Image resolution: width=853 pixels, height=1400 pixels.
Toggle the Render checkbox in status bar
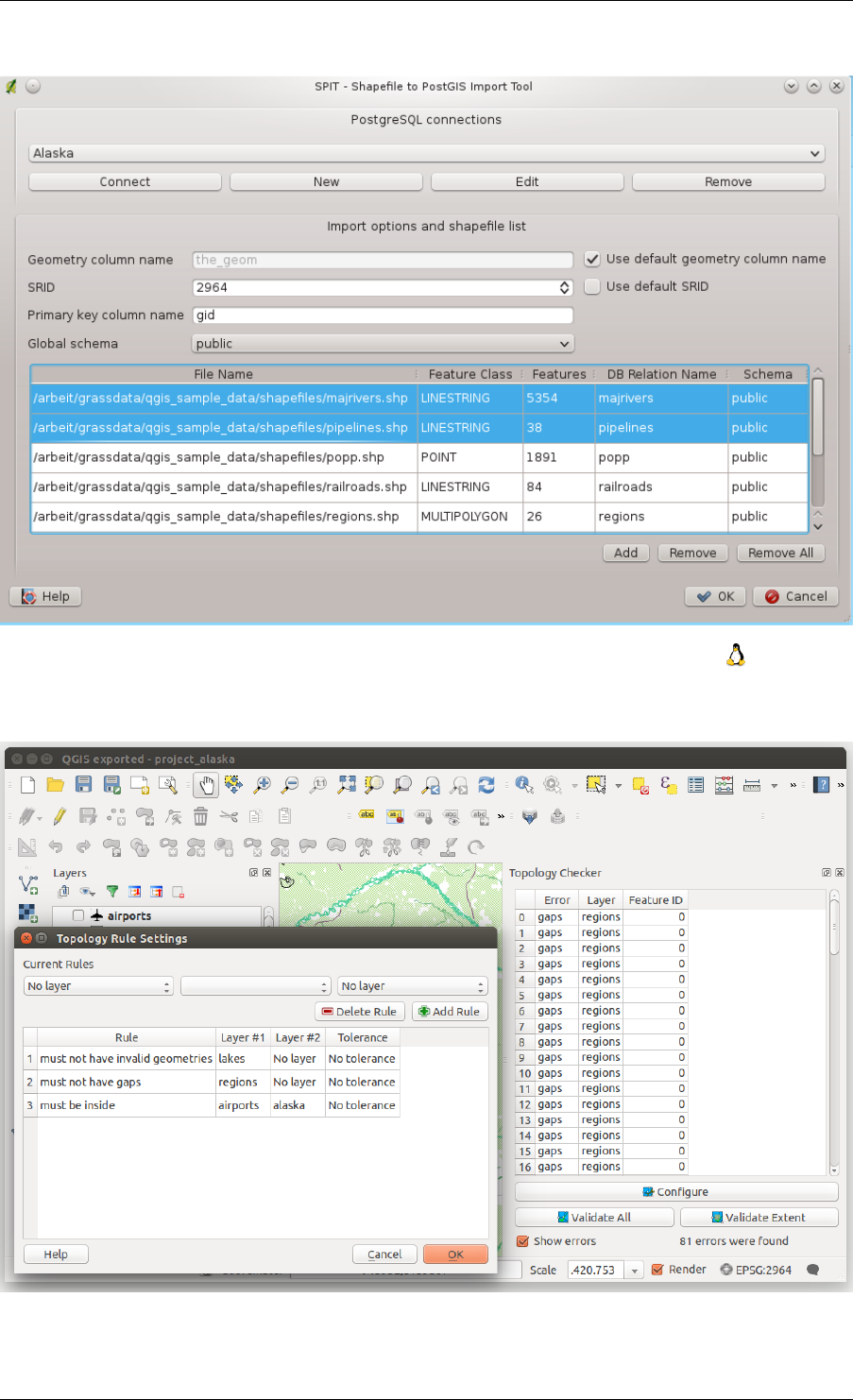[x=657, y=1270]
